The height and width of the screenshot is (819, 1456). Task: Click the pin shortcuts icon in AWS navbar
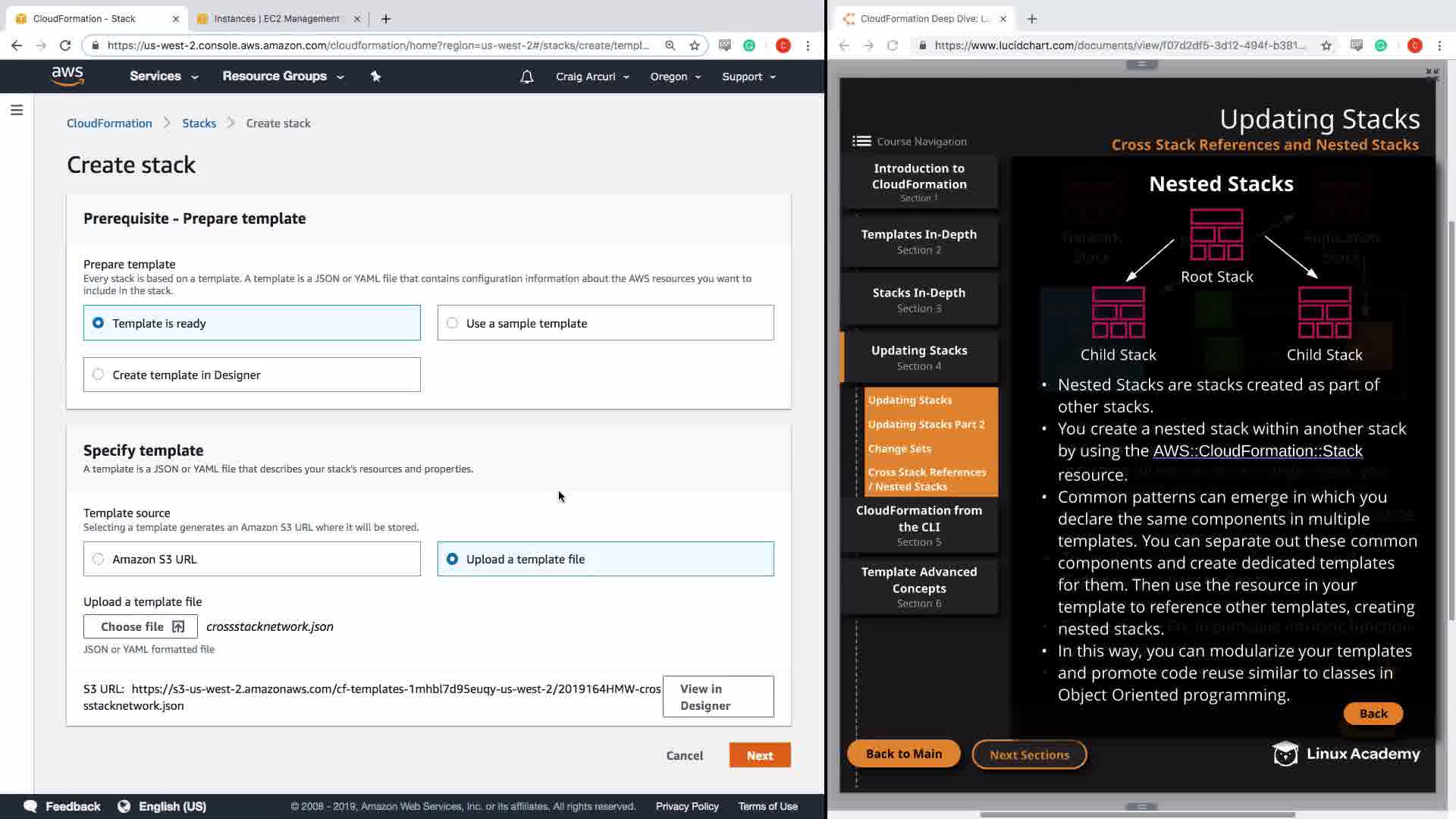click(x=375, y=76)
